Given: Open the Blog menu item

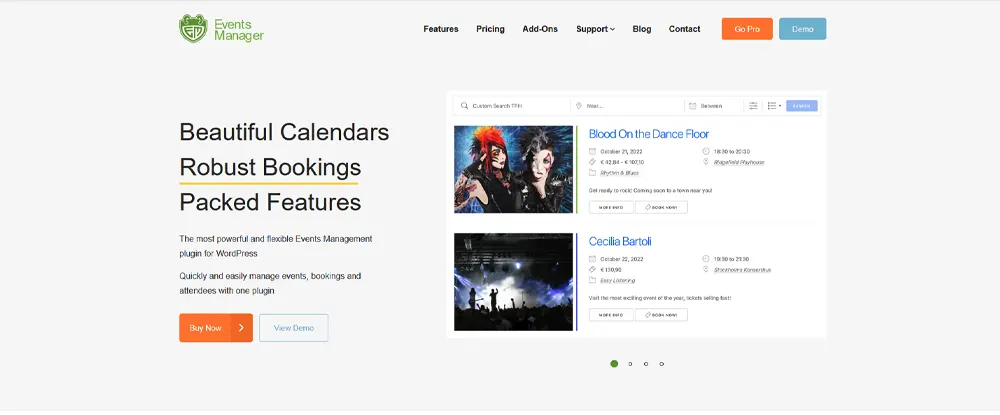Looking at the screenshot, I should point(642,29).
